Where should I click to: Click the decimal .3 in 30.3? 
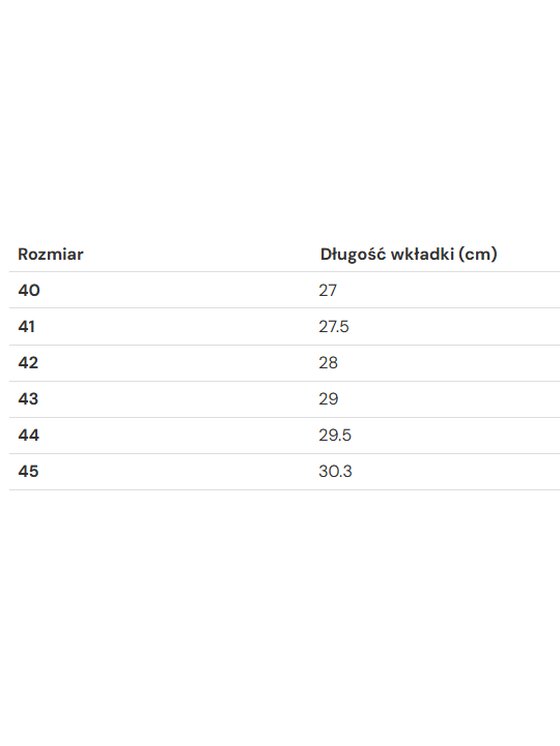(346, 471)
